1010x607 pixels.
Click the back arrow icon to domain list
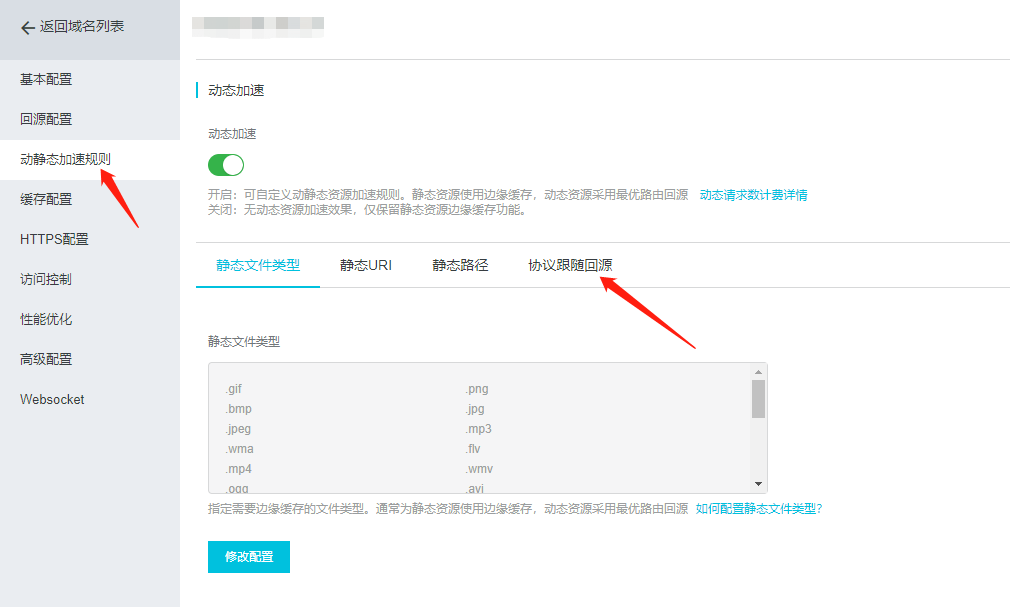28,27
